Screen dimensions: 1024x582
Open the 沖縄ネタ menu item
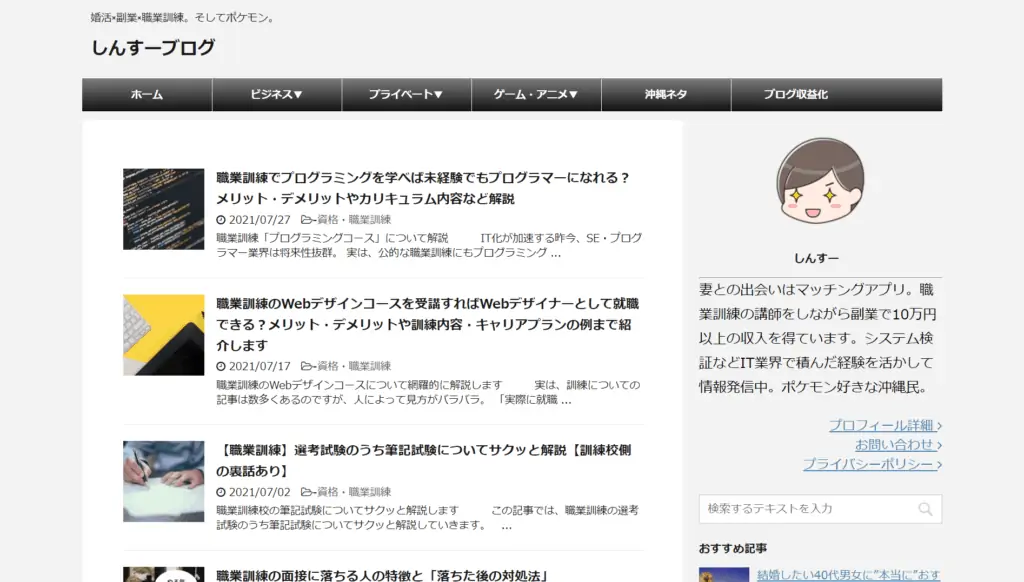pyautogui.click(x=666, y=95)
